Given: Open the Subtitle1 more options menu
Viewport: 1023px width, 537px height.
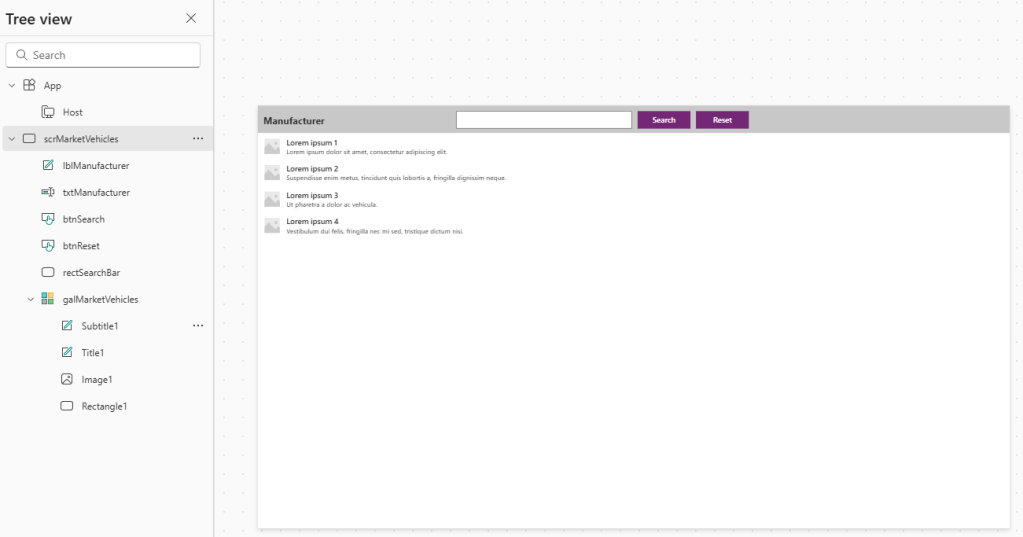Looking at the screenshot, I should point(197,326).
